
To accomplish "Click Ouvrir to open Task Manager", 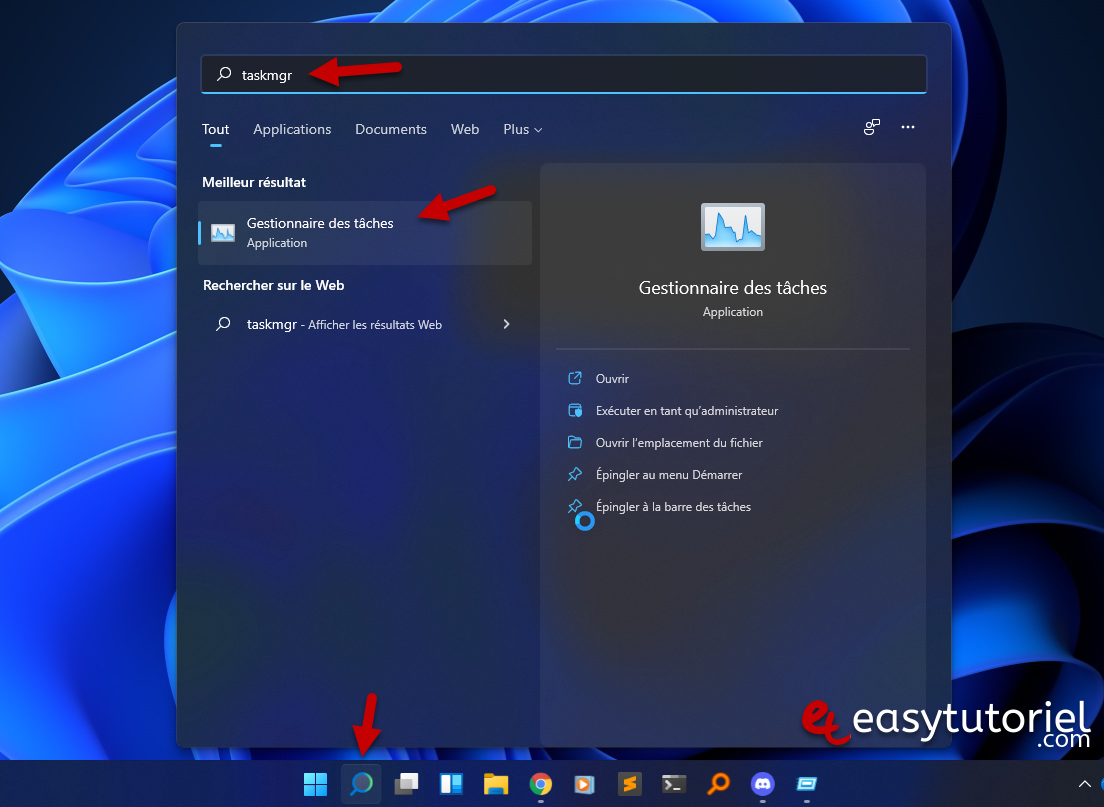I will 612,379.
